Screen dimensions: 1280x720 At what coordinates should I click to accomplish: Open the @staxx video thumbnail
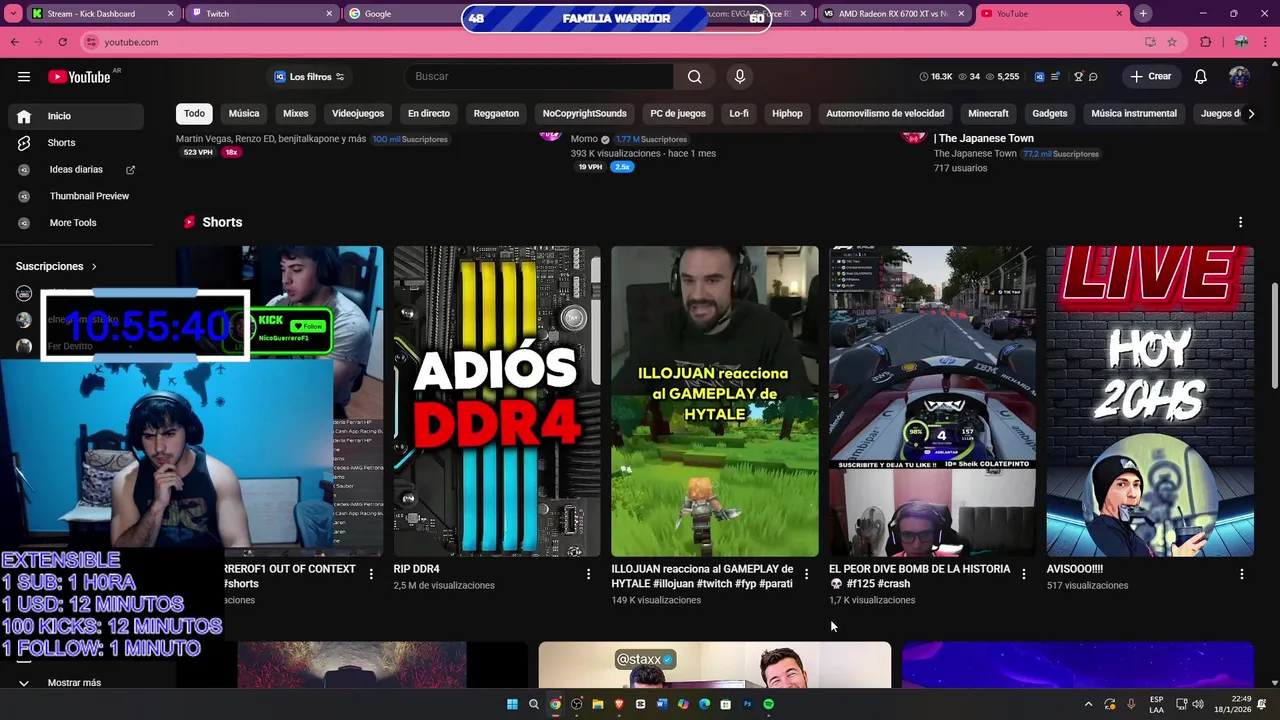tap(715, 665)
